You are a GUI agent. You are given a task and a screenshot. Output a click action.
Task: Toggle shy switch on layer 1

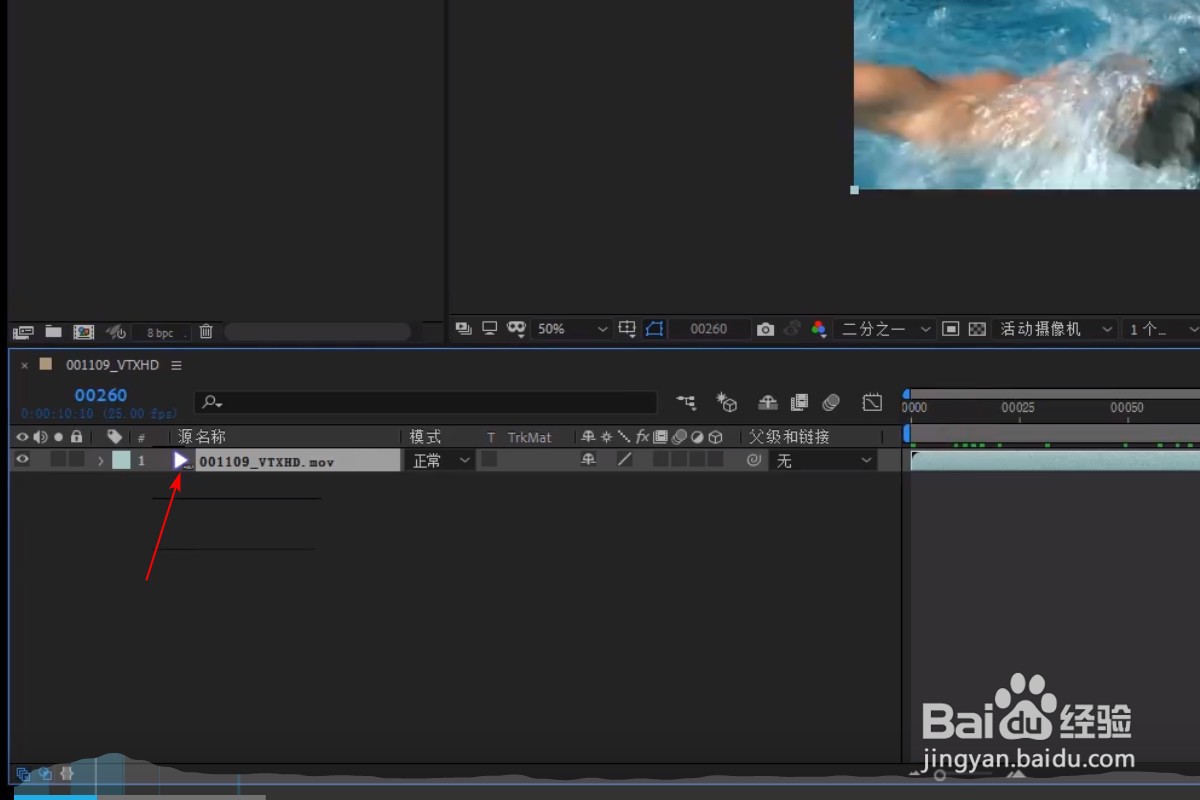588,460
